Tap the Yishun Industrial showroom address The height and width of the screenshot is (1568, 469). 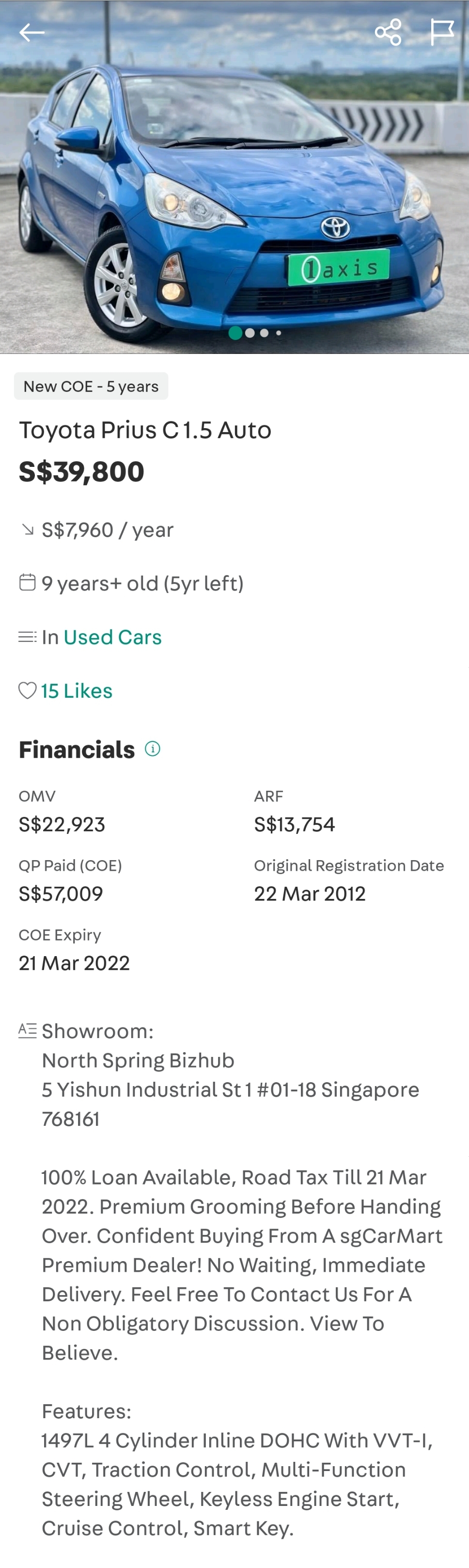coord(230,1089)
